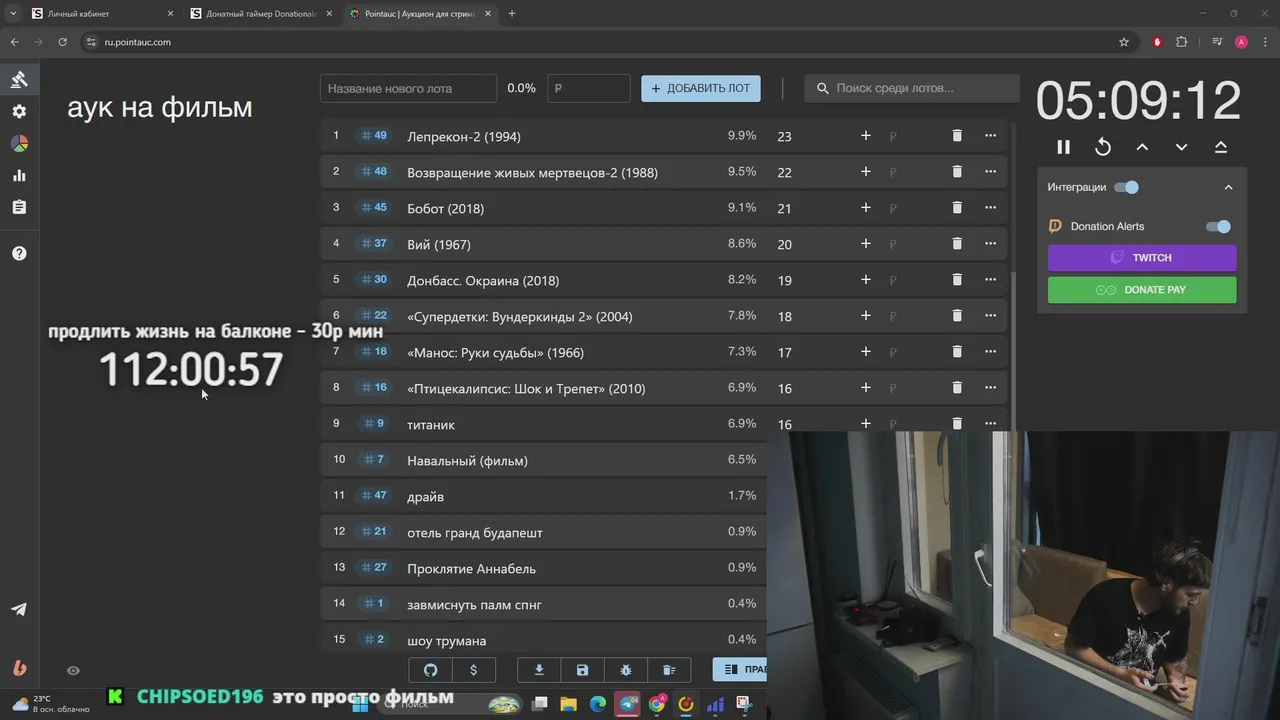1280x720 pixels.
Task: Toggle the Donation Alerts switch
Action: pyautogui.click(x=1218, y=226)
